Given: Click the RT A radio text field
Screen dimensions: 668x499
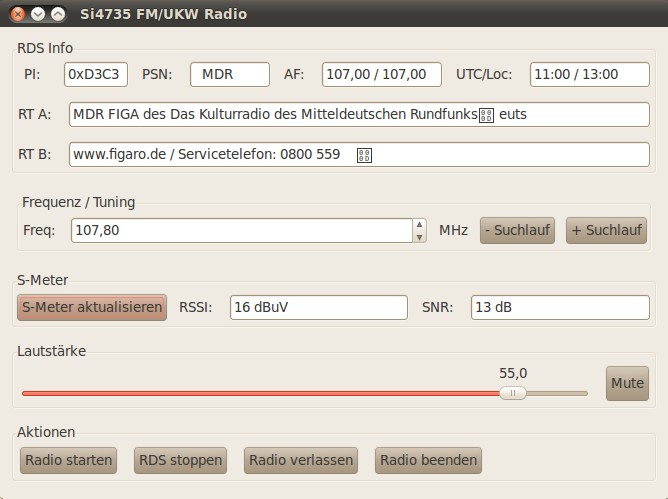Looking at the screenshot, I should (359, 114).
